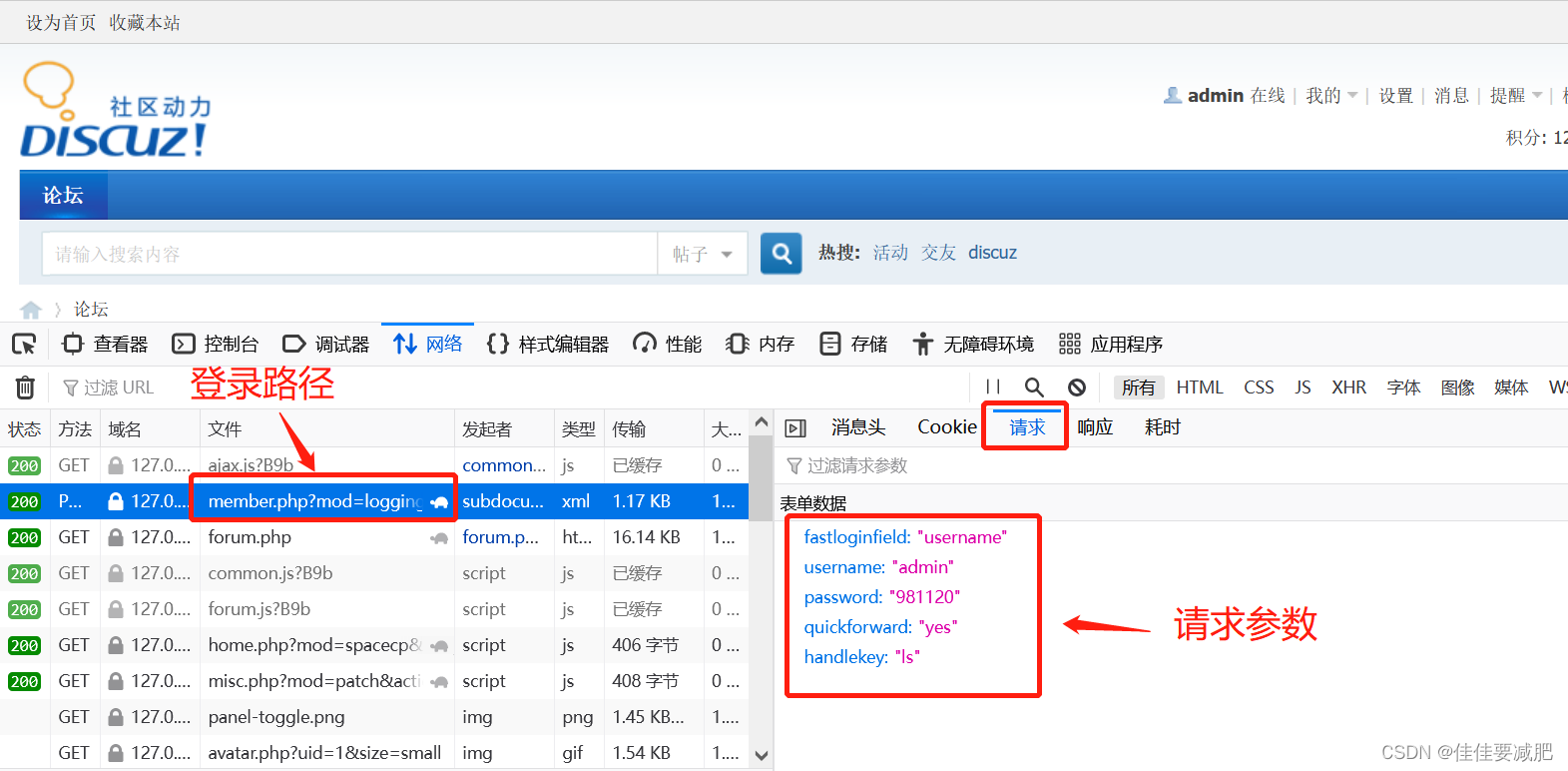The height and width of the screenshot is (771, 1568).
Task: Click the 交友 hot search link
Action: (938, 253)
